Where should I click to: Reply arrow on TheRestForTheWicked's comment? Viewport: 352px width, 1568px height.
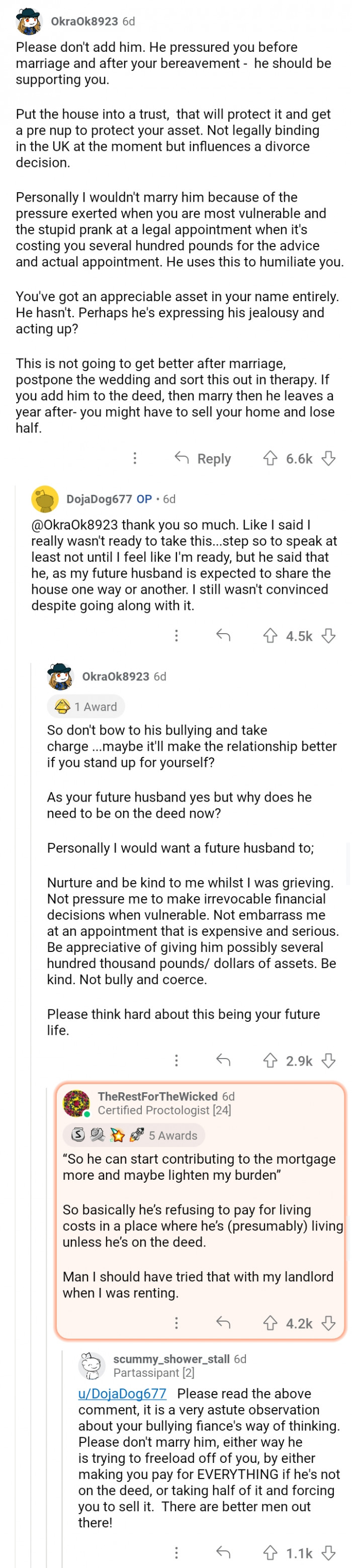(223, 1323)
